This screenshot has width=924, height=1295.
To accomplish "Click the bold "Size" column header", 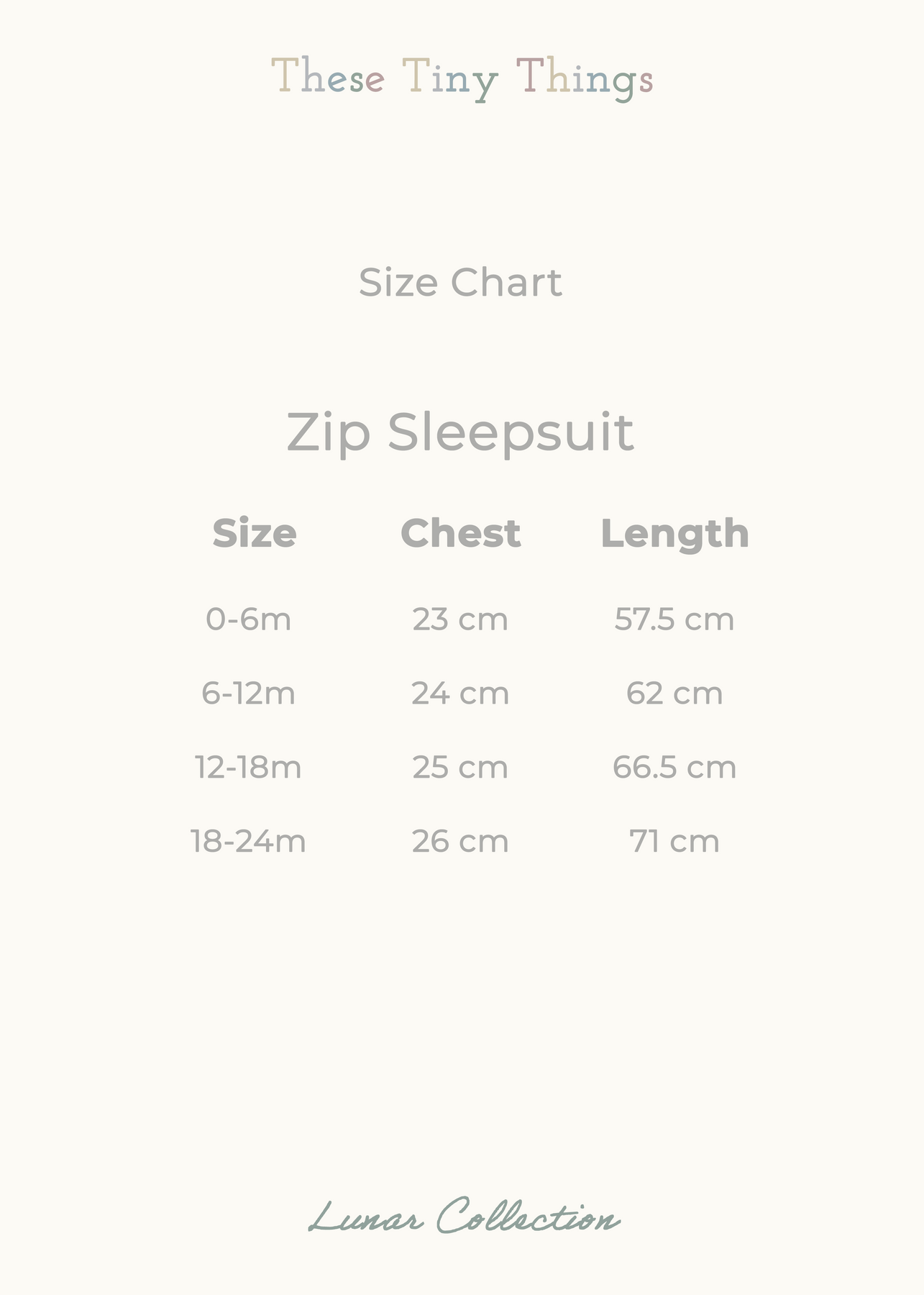I will click(x=255, y=533).
